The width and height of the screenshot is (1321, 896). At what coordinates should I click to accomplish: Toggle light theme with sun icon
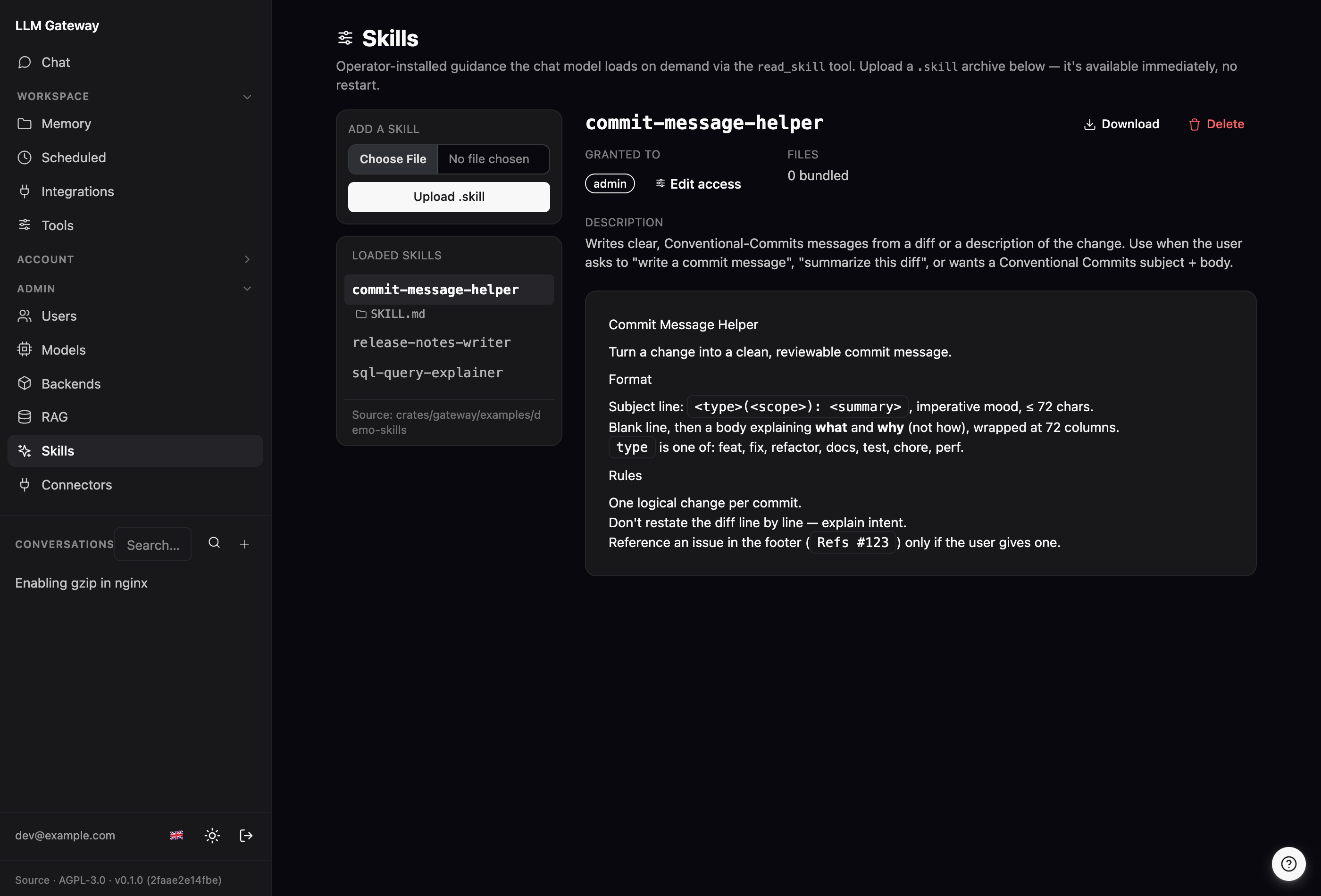coord(212,836)
